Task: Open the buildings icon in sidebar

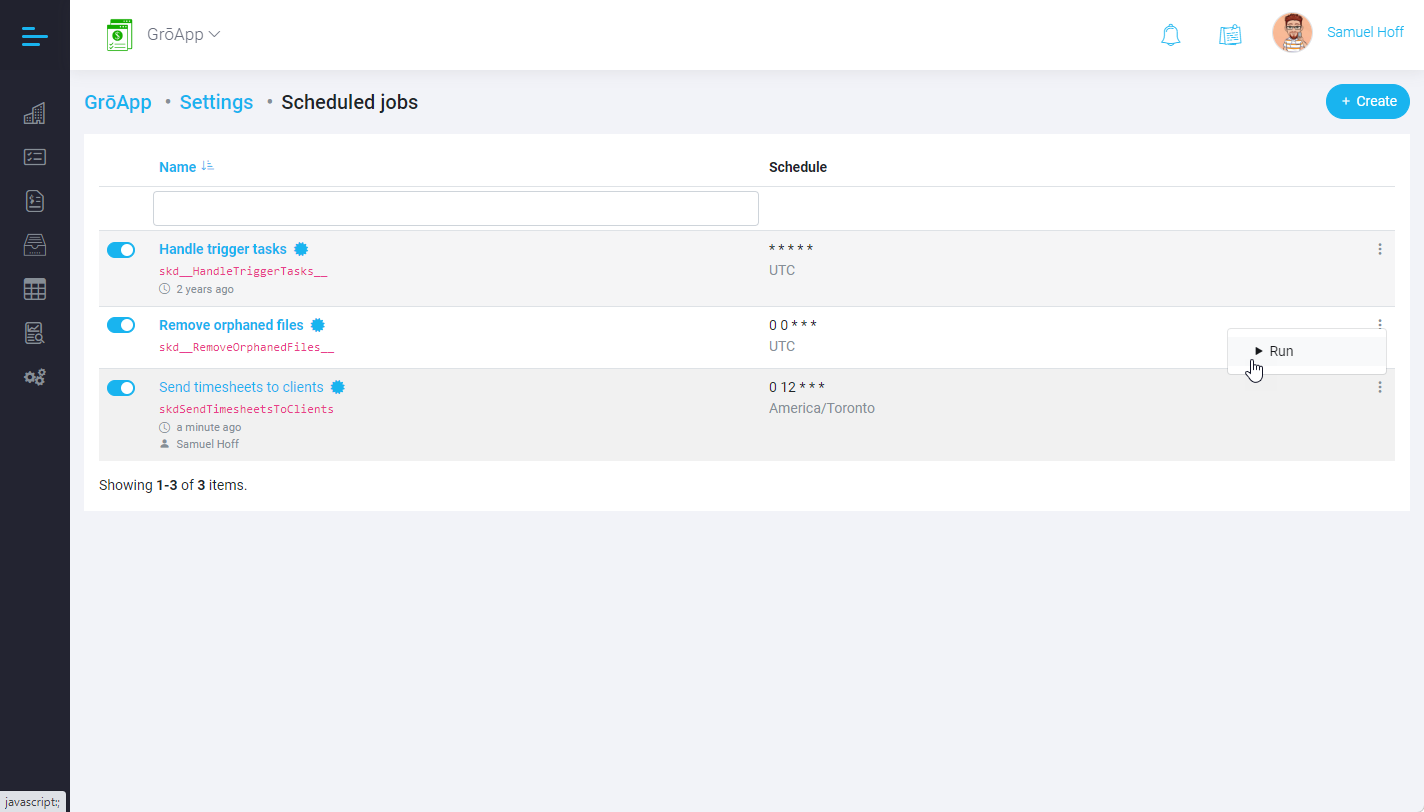Action: tap(34, 114)
